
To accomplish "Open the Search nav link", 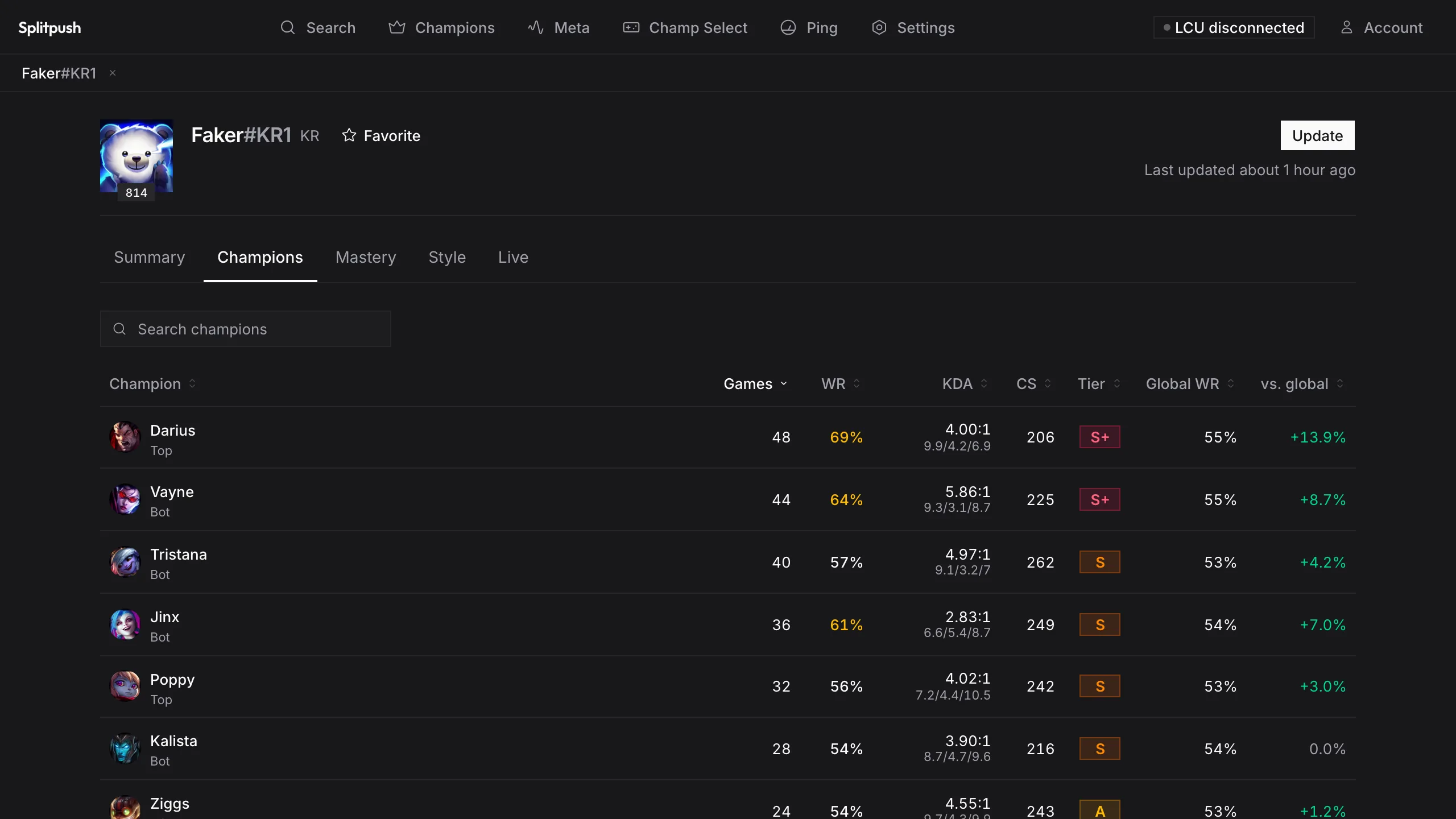I will 318,27.
